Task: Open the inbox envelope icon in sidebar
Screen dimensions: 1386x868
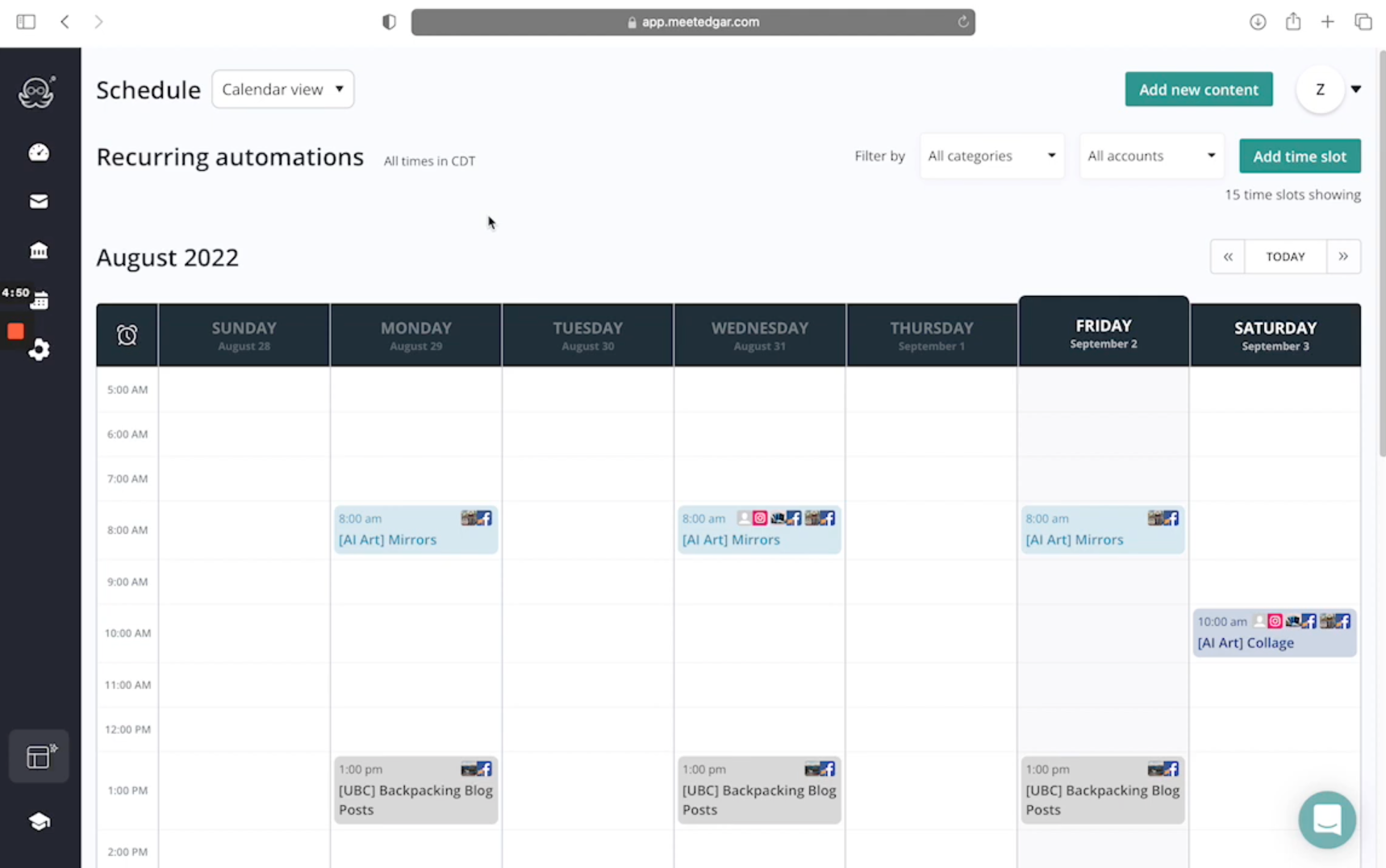Action: click(x=39, y=201)
